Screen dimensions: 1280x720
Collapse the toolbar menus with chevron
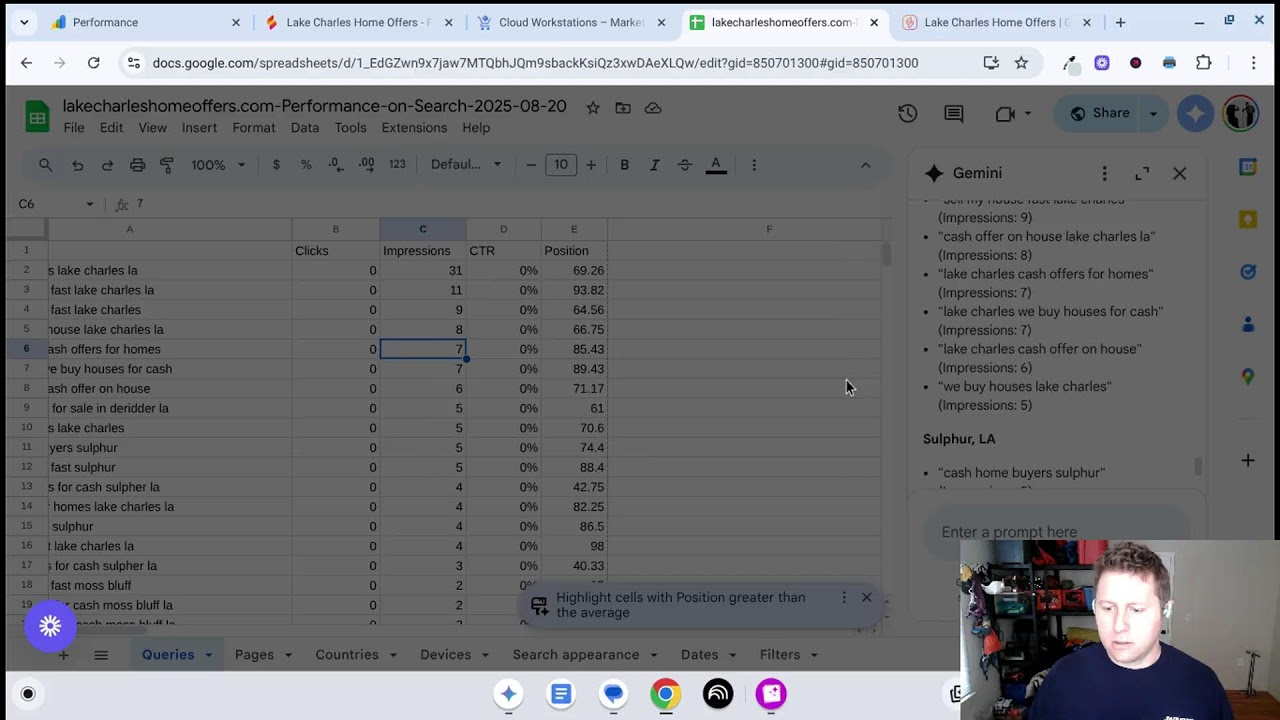pyautogui.click(x=865, y=165)
